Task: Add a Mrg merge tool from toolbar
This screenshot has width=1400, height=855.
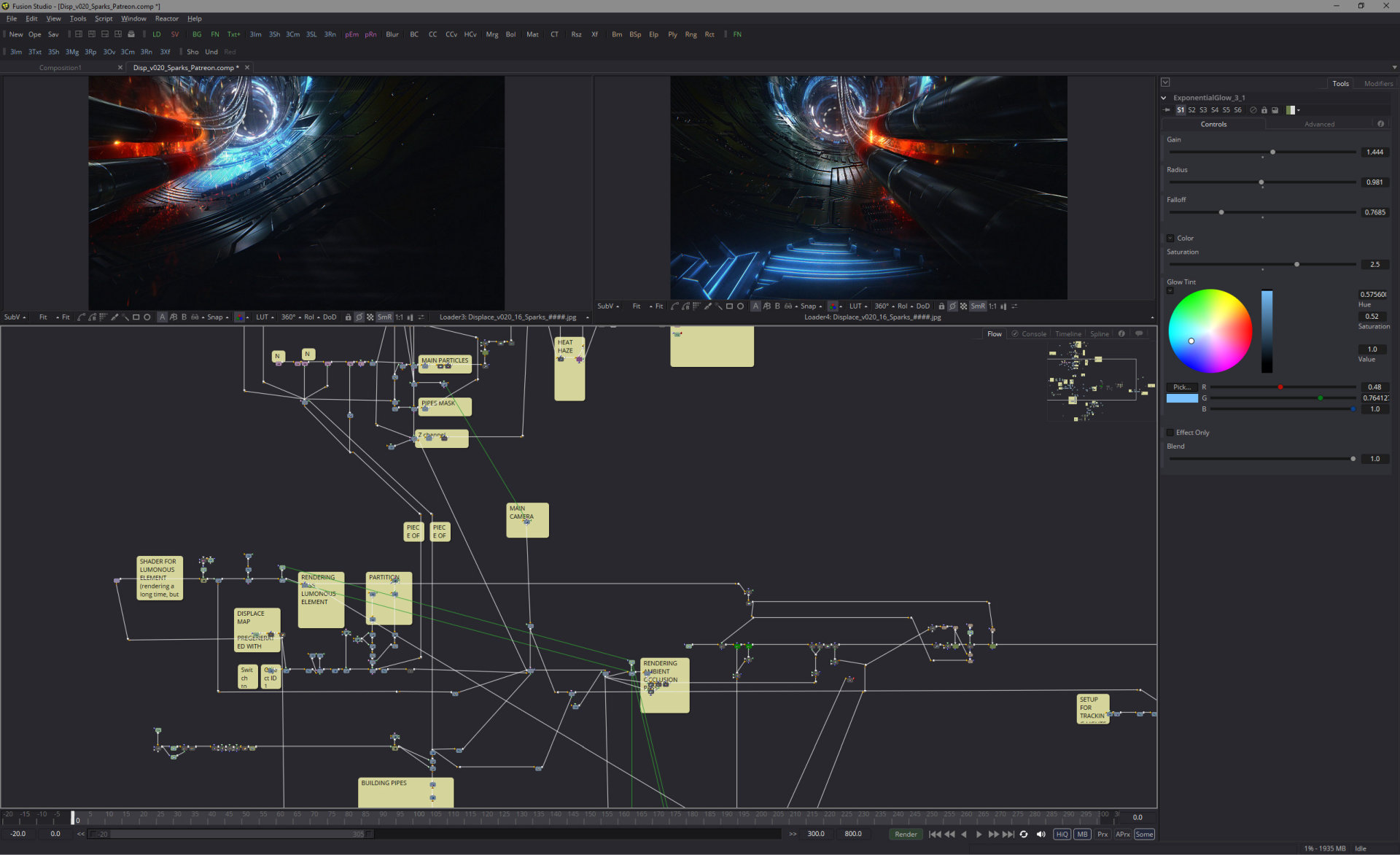Action: click(492, 34)
